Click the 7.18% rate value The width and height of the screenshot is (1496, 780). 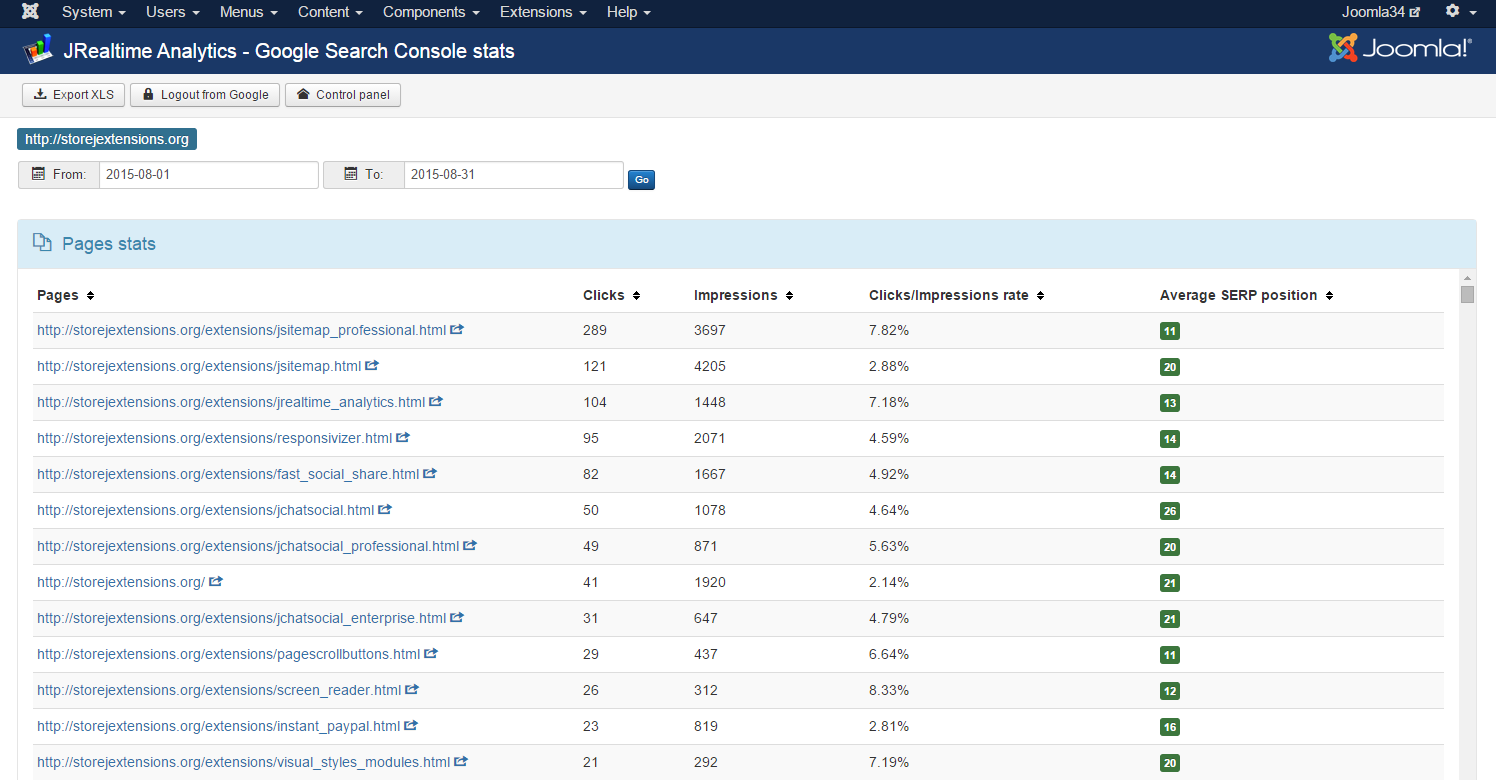pos(889,402)
